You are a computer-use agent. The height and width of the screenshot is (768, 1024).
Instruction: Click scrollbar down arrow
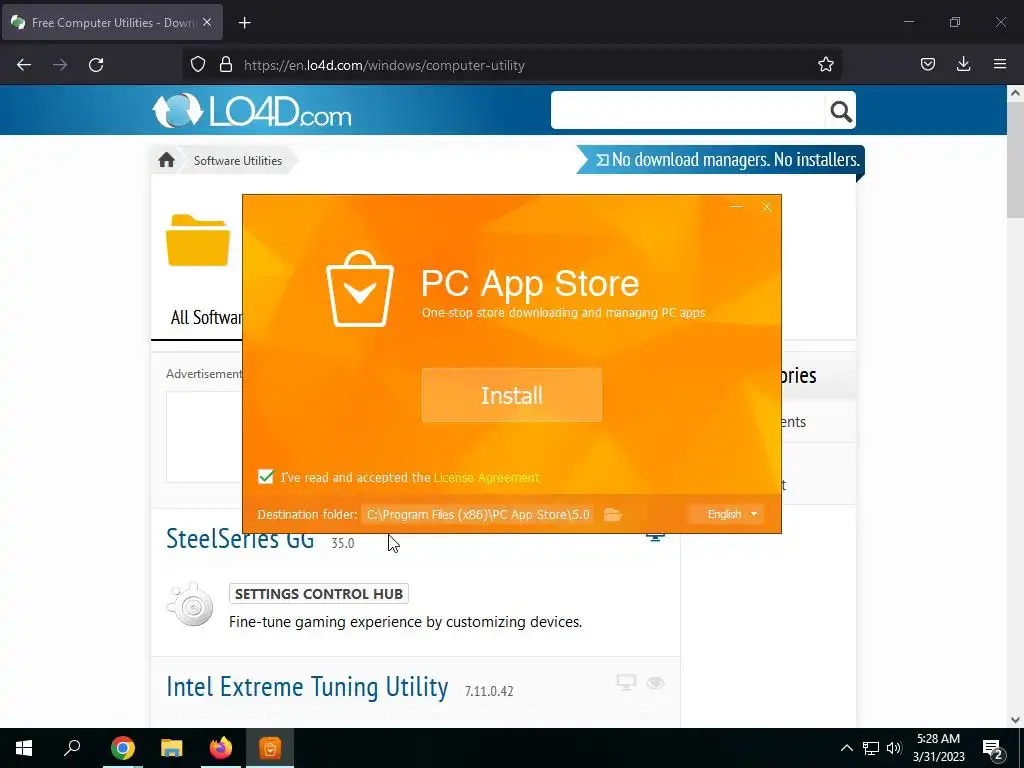pyautogui.click(x=1015, y=720)
